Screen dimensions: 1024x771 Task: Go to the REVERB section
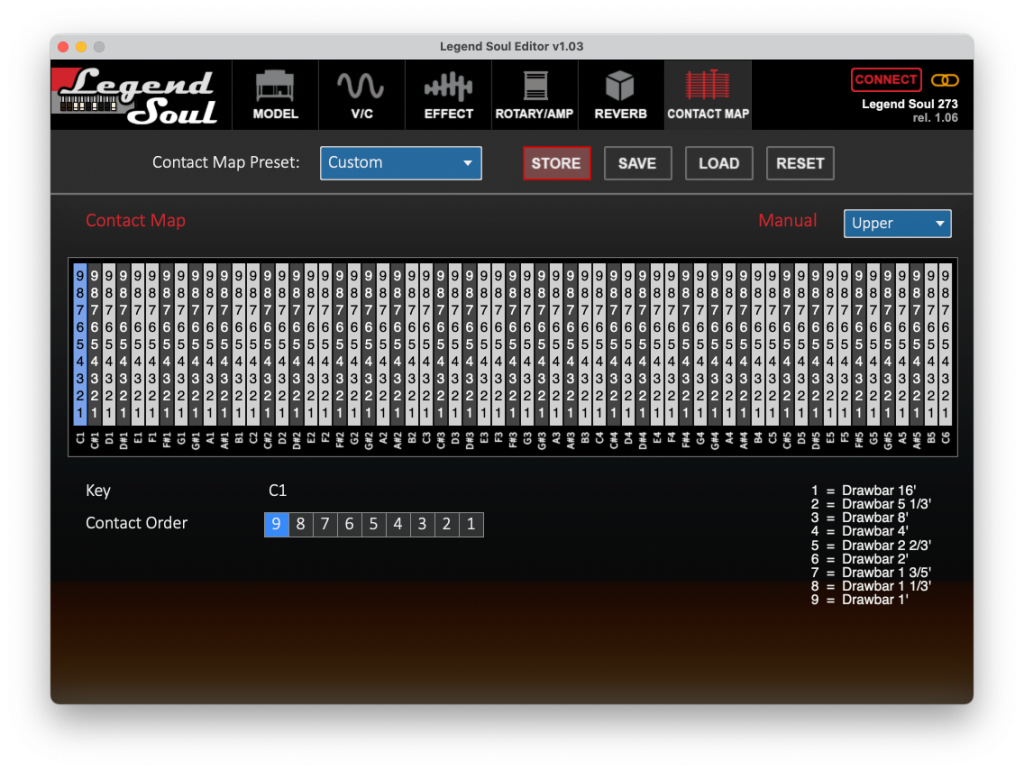coord(621,95)
